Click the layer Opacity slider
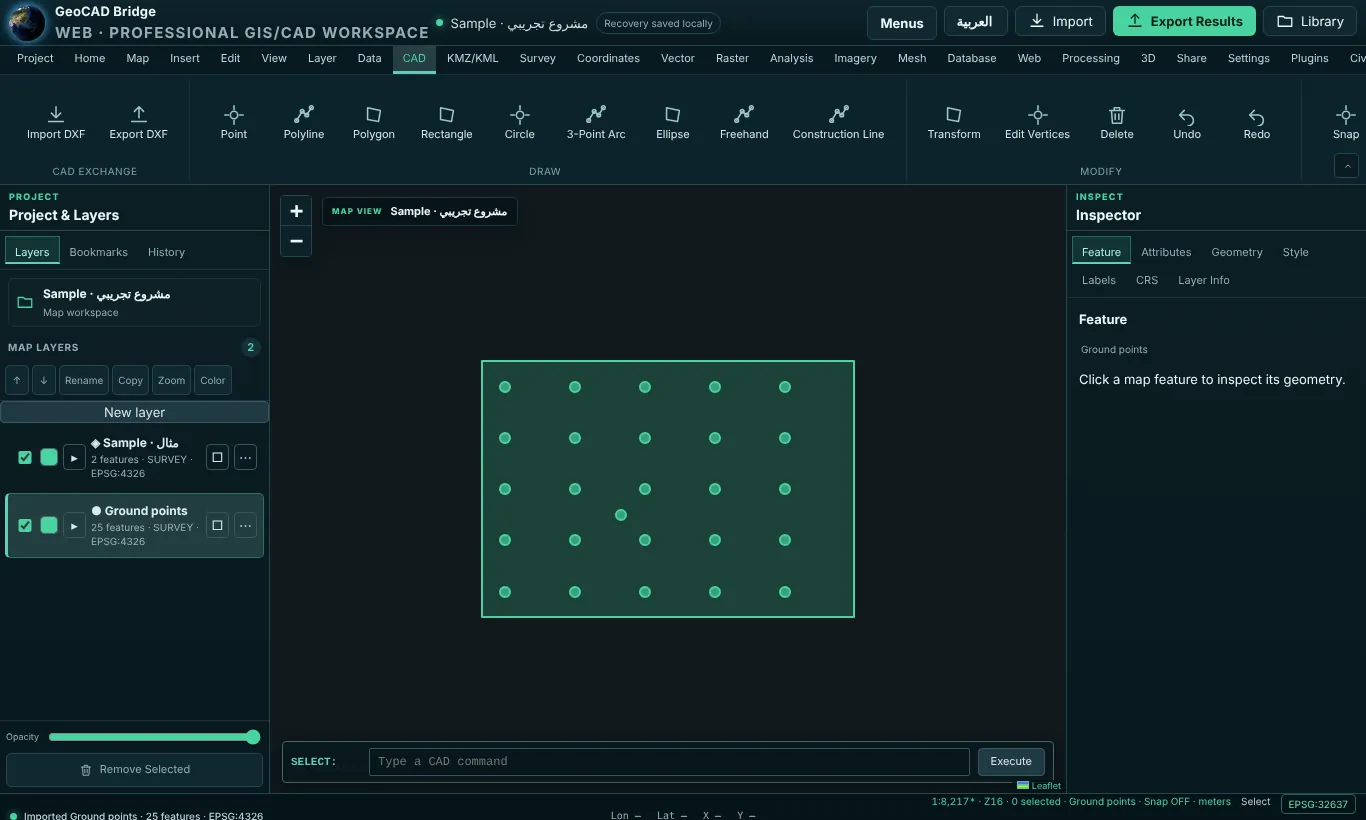1366x820 pixels. (x=154, y=737)
